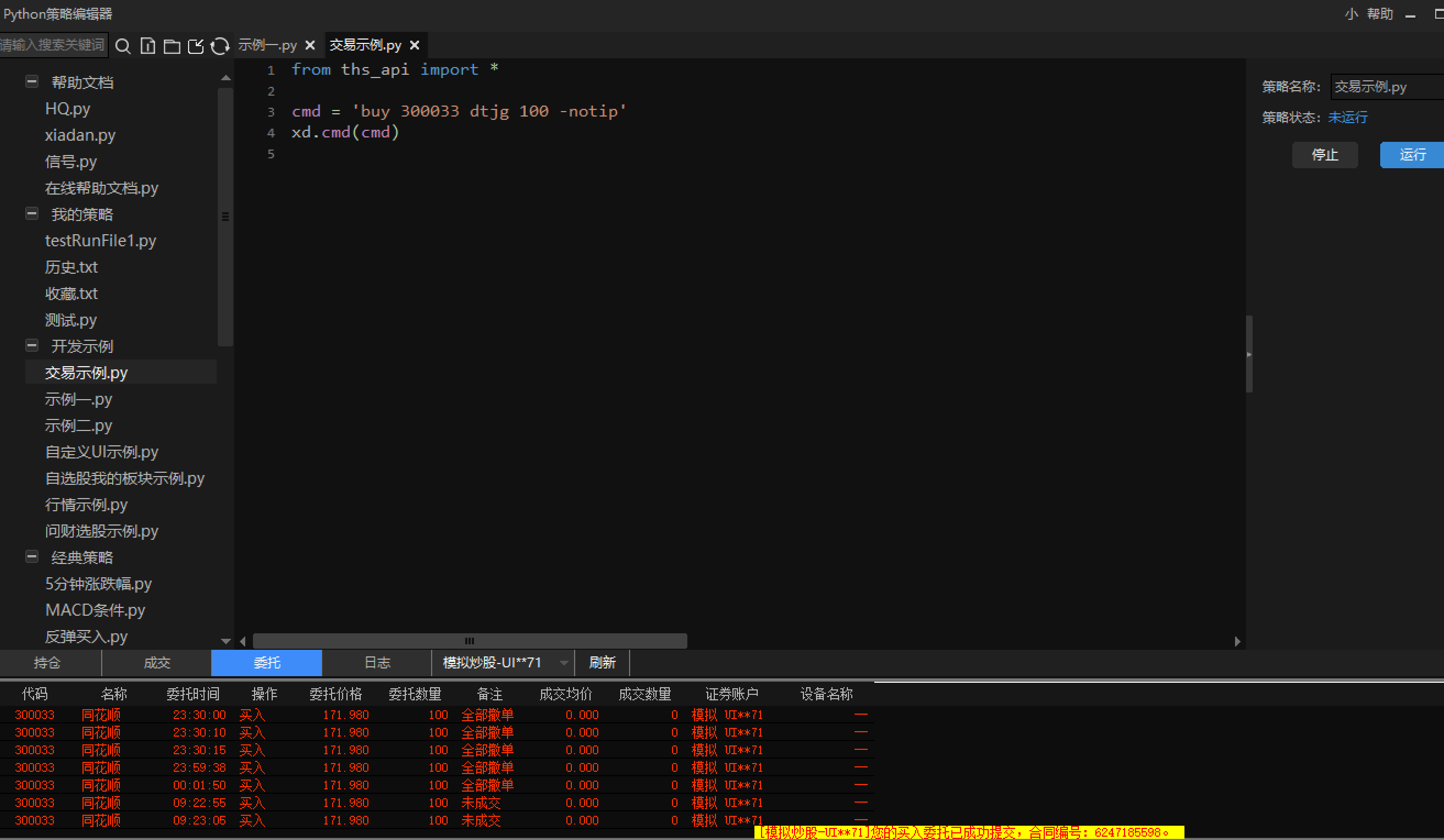Click the yellow order-submitted notification bar

(x=969, y=832)
